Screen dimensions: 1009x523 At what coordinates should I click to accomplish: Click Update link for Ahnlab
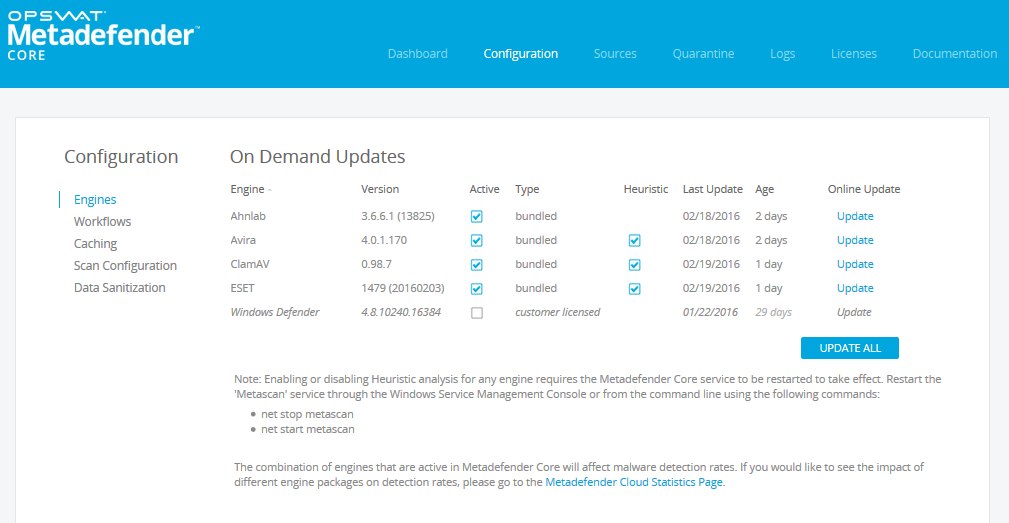855,216
